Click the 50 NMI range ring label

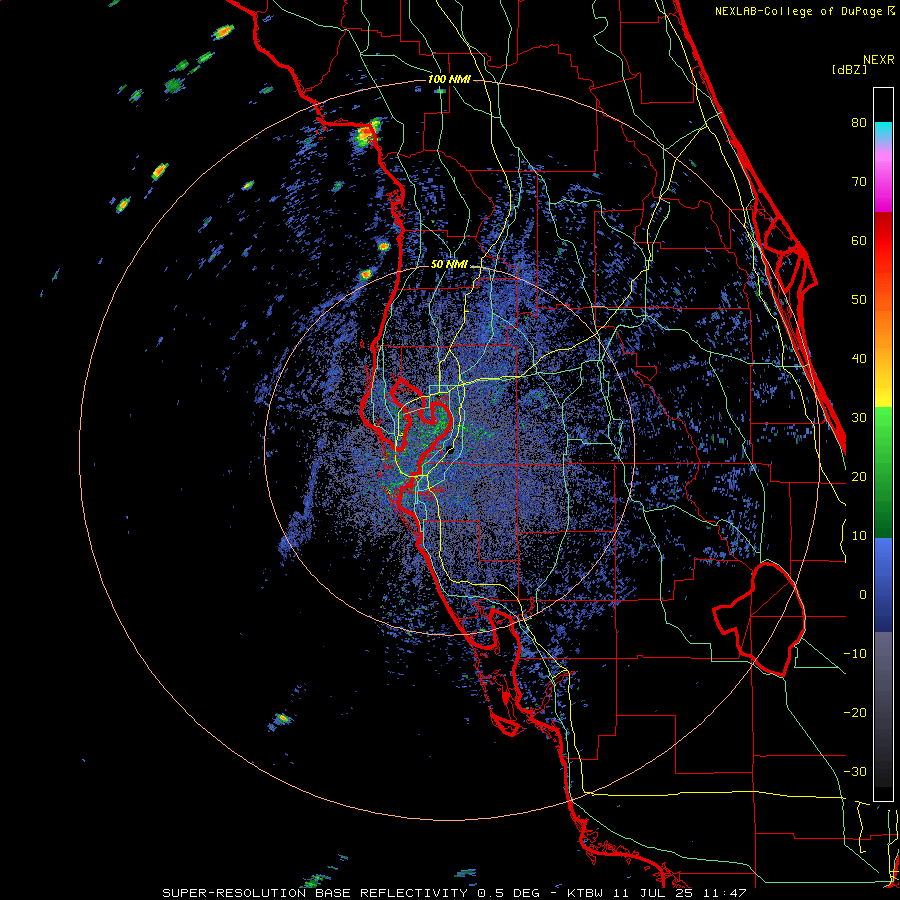coord(449,265)
